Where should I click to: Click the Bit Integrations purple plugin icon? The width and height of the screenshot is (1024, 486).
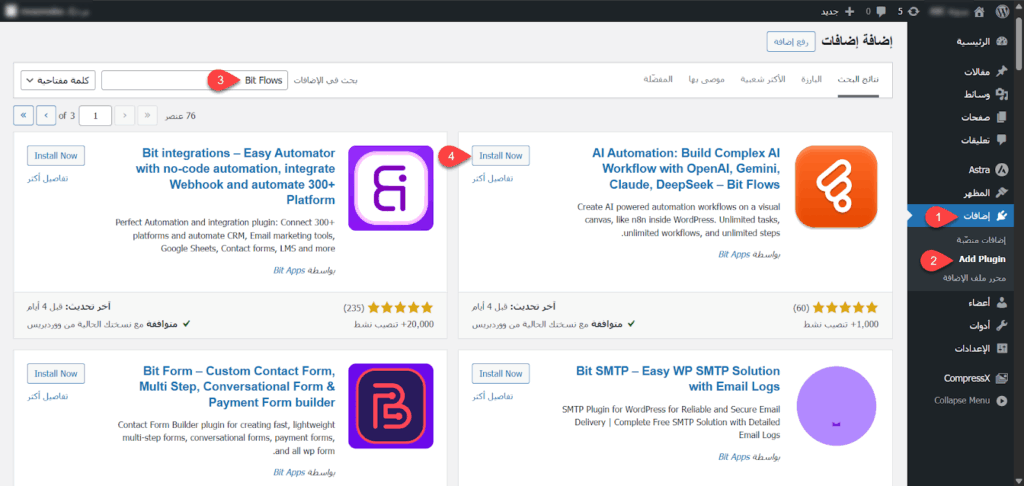(x=390, y=187)
